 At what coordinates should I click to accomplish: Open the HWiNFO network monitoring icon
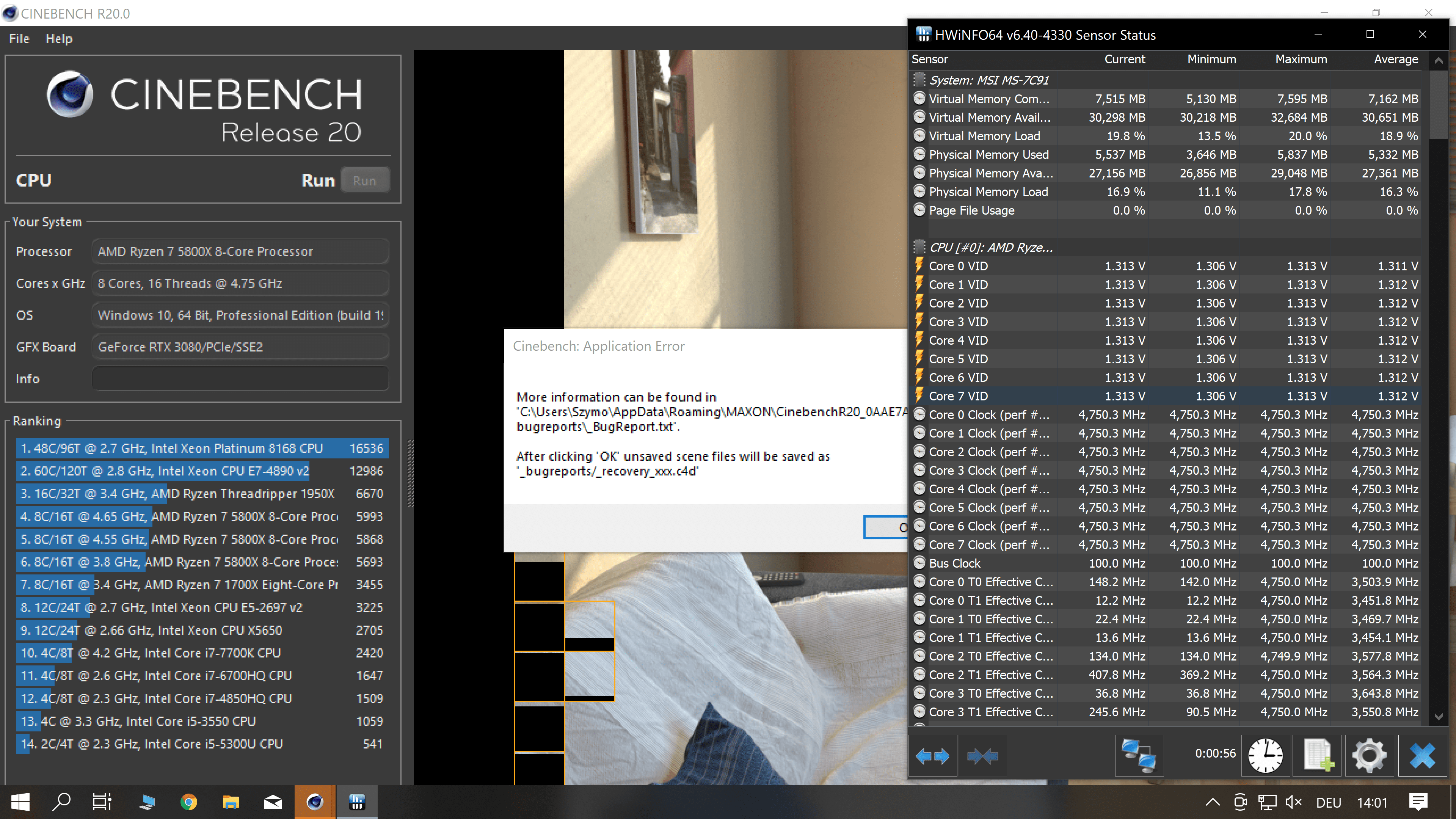point(1139,756)
